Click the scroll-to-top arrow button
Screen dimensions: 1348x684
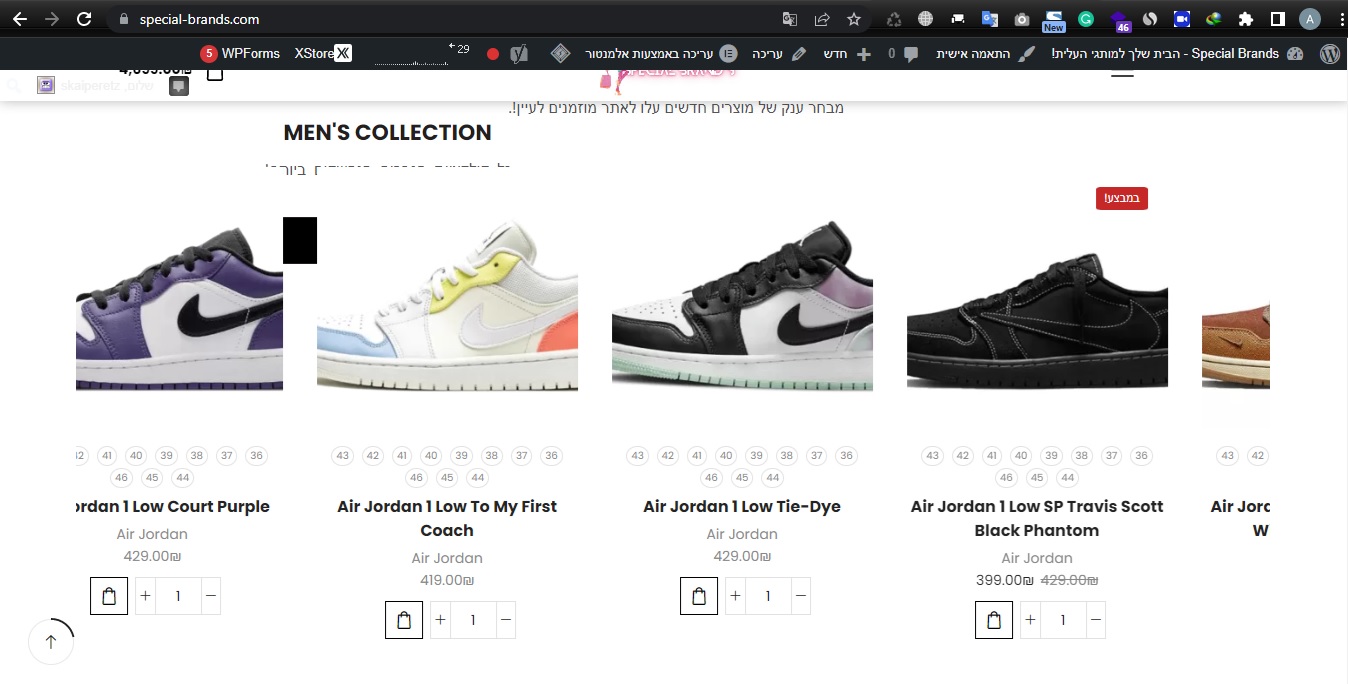click(51, 642)
